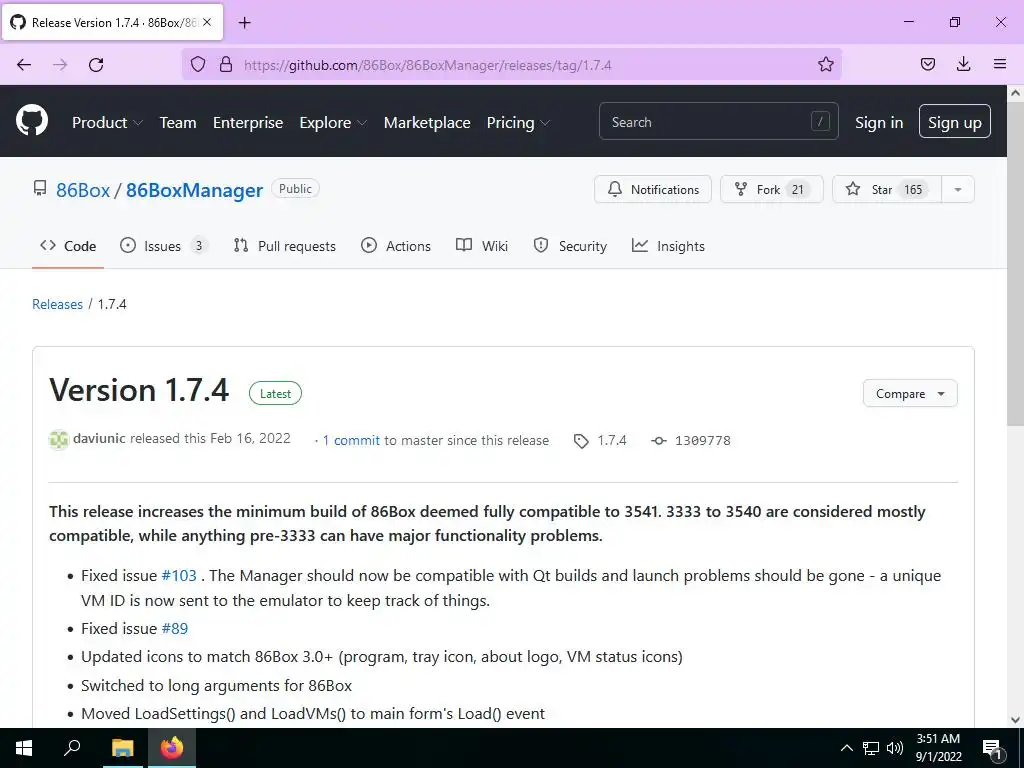Click the scrollbar up arrow
The width and height of the screenshot is (1024, 768).
pyautogui.click(x=1015, y=93)
